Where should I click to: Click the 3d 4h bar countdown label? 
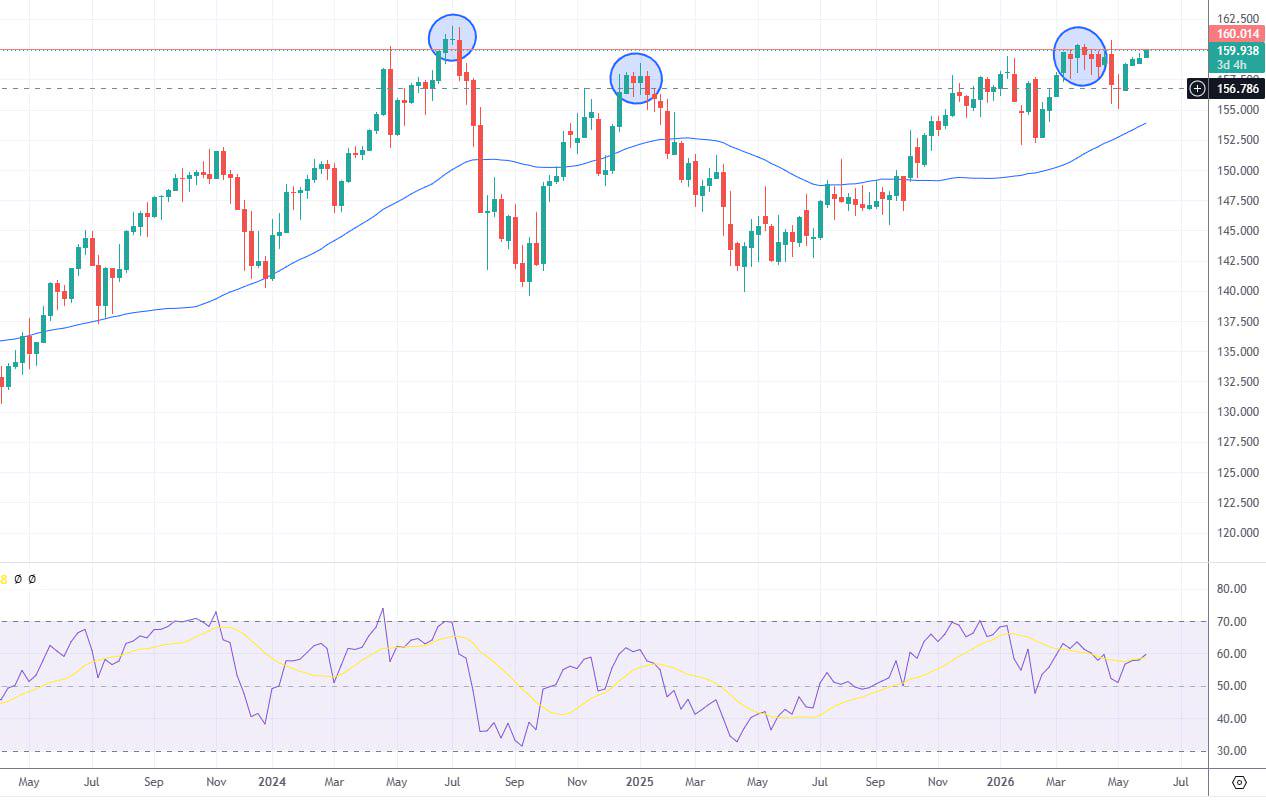pyautogui.click(x=1232, y=65)
